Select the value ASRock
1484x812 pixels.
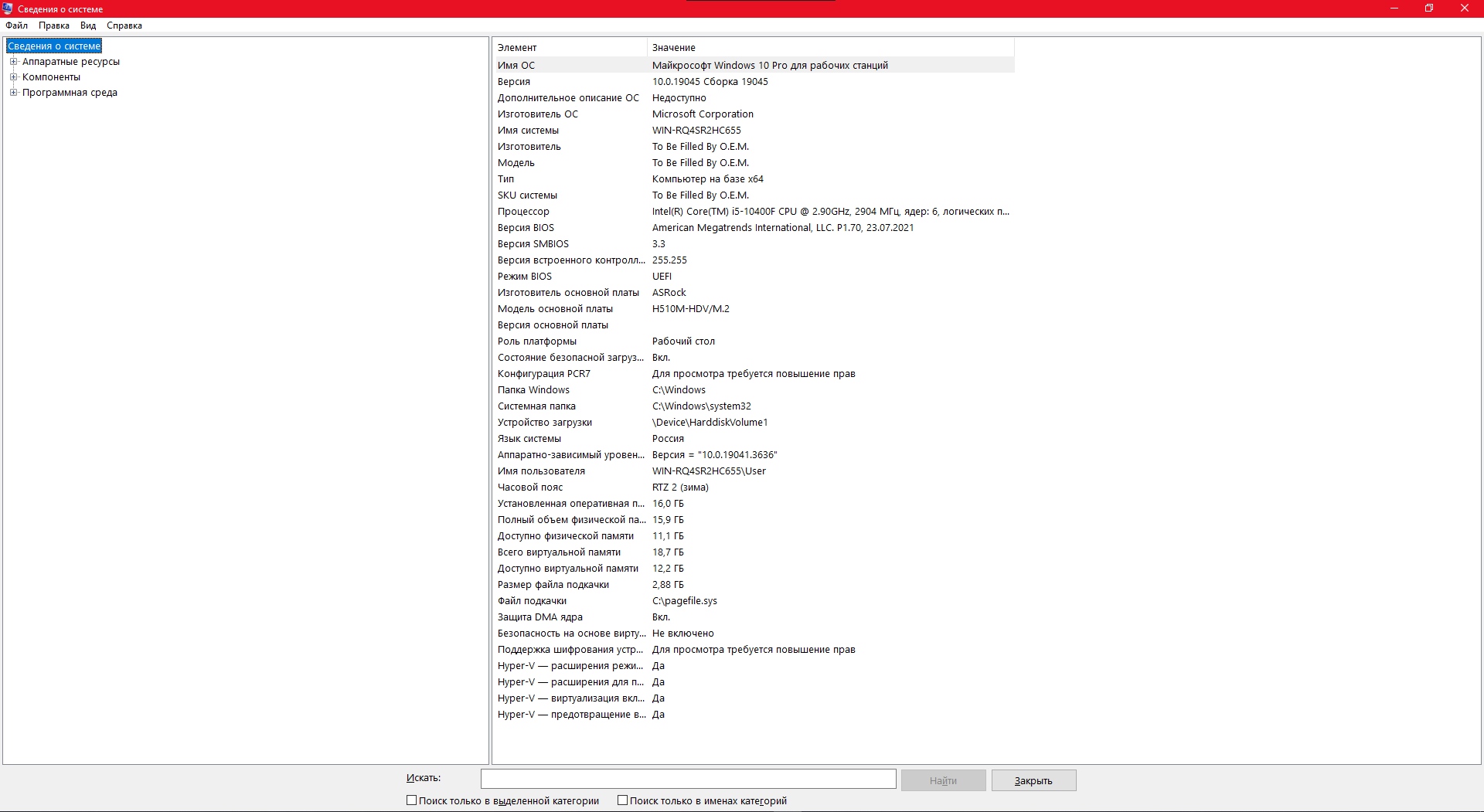(x=669, y=293)
